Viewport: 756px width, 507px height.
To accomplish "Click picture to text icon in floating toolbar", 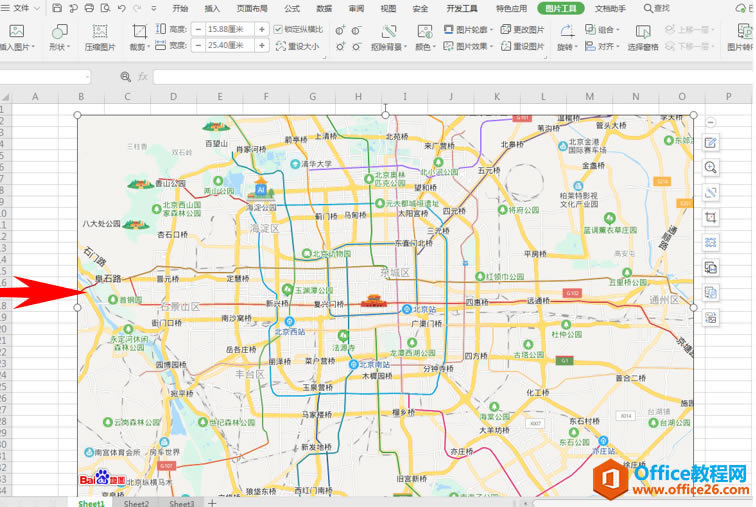I will [710, 293].
